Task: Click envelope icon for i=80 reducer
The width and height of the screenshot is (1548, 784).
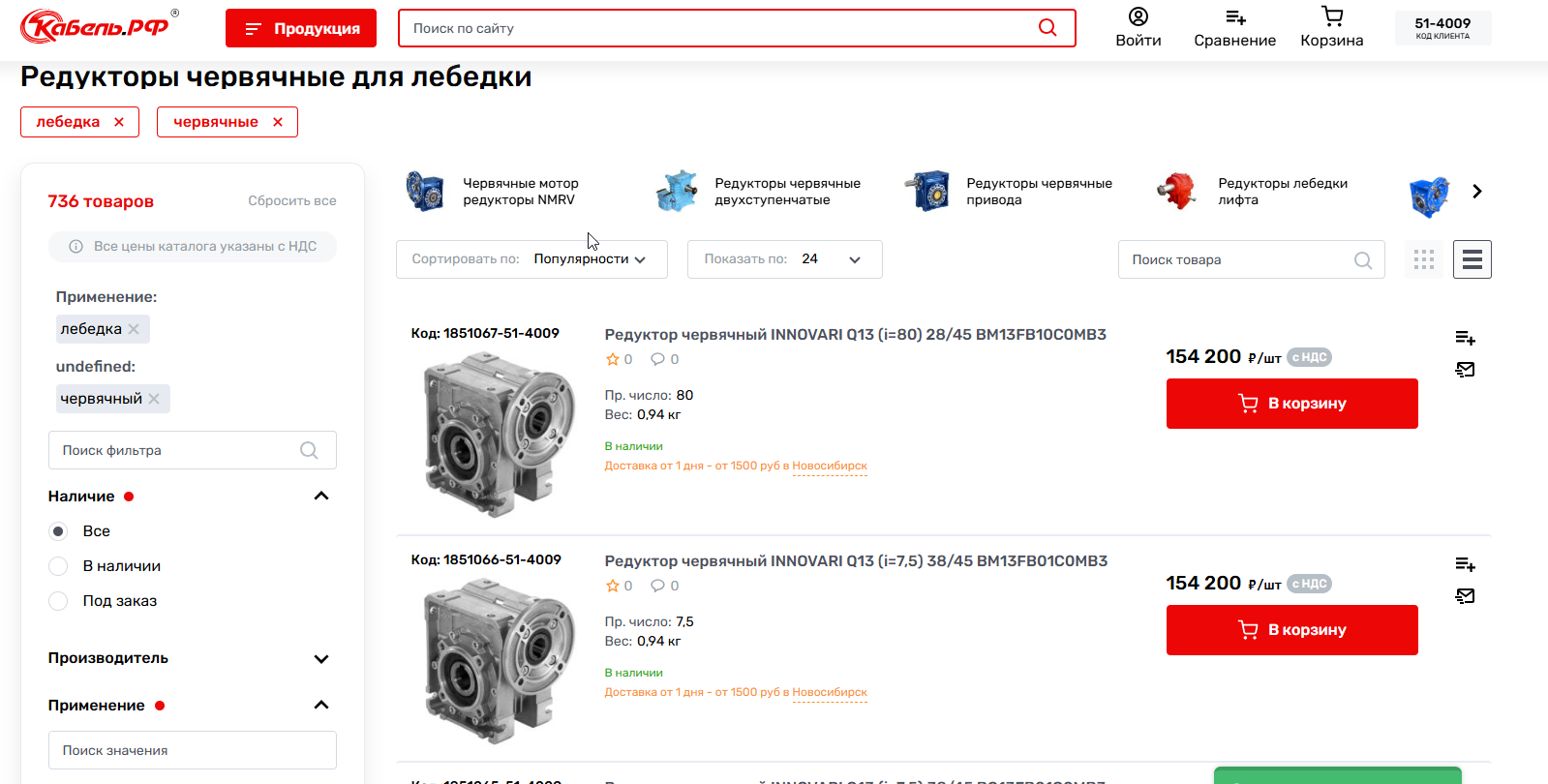Action: coord(1465,370)
